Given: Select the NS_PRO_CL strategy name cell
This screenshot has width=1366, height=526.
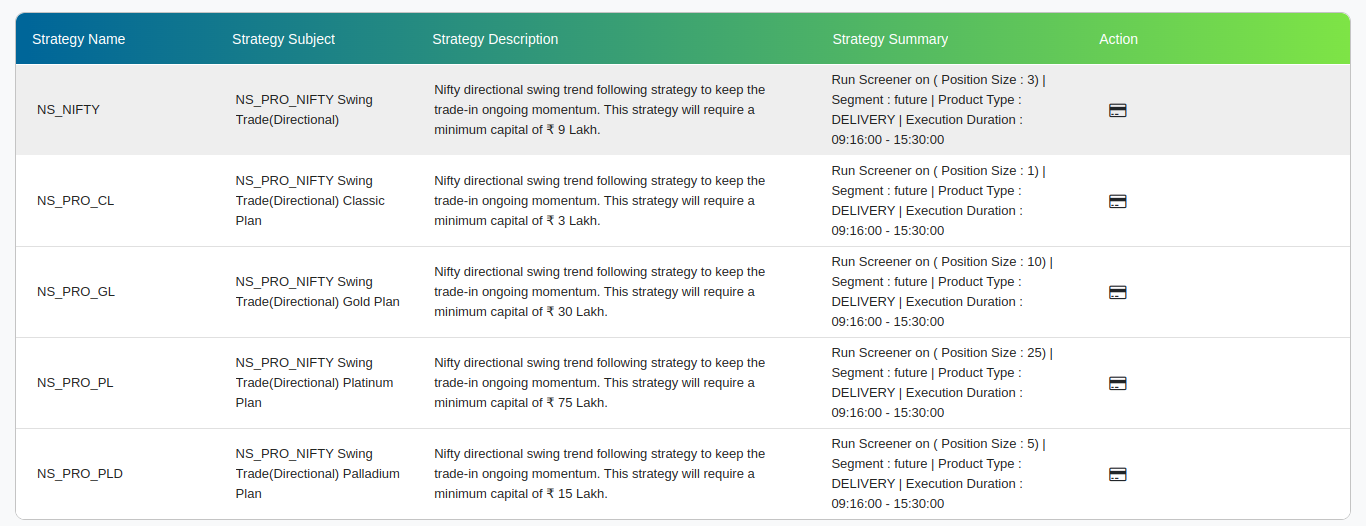Looking at the screenshot, I should pos(75,201).
